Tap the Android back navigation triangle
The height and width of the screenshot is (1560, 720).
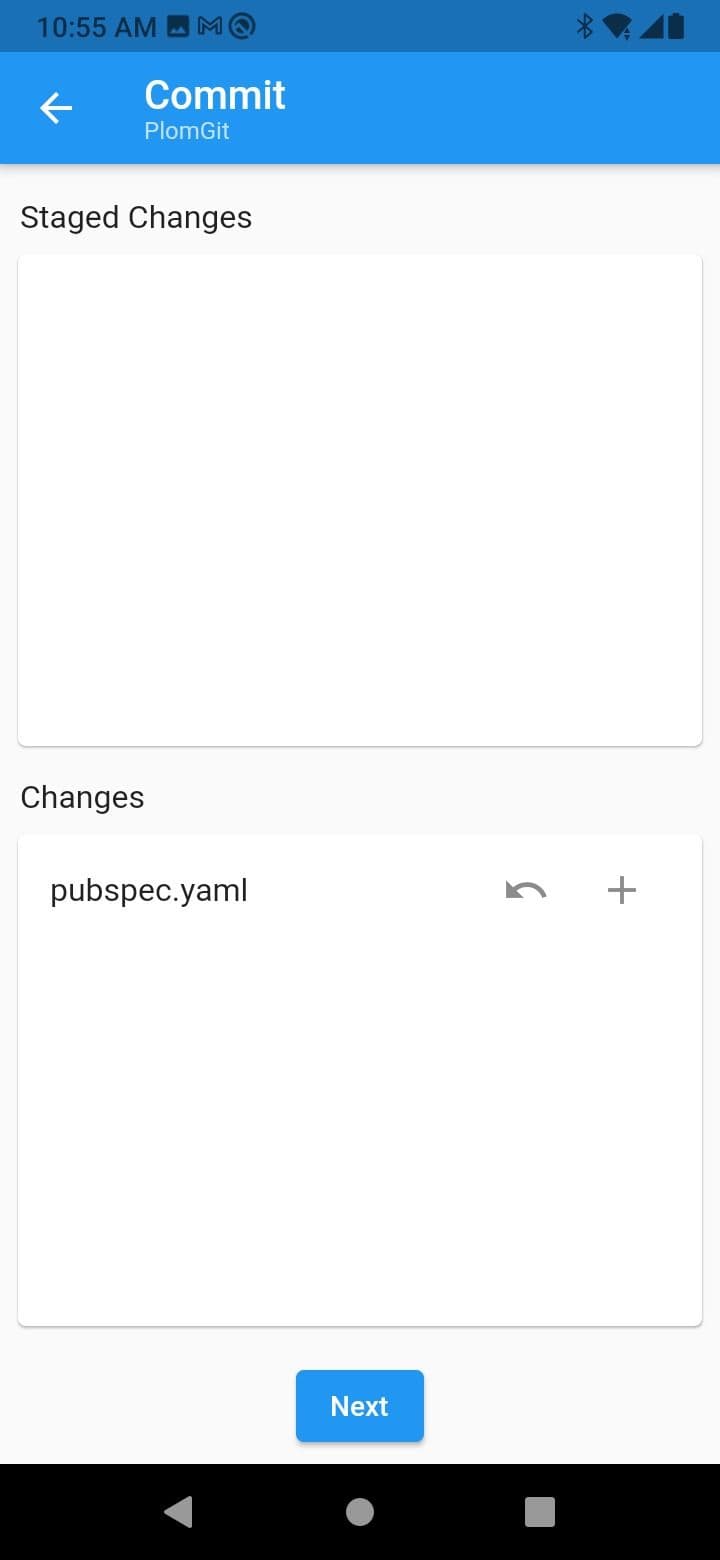click(179, 1511)
